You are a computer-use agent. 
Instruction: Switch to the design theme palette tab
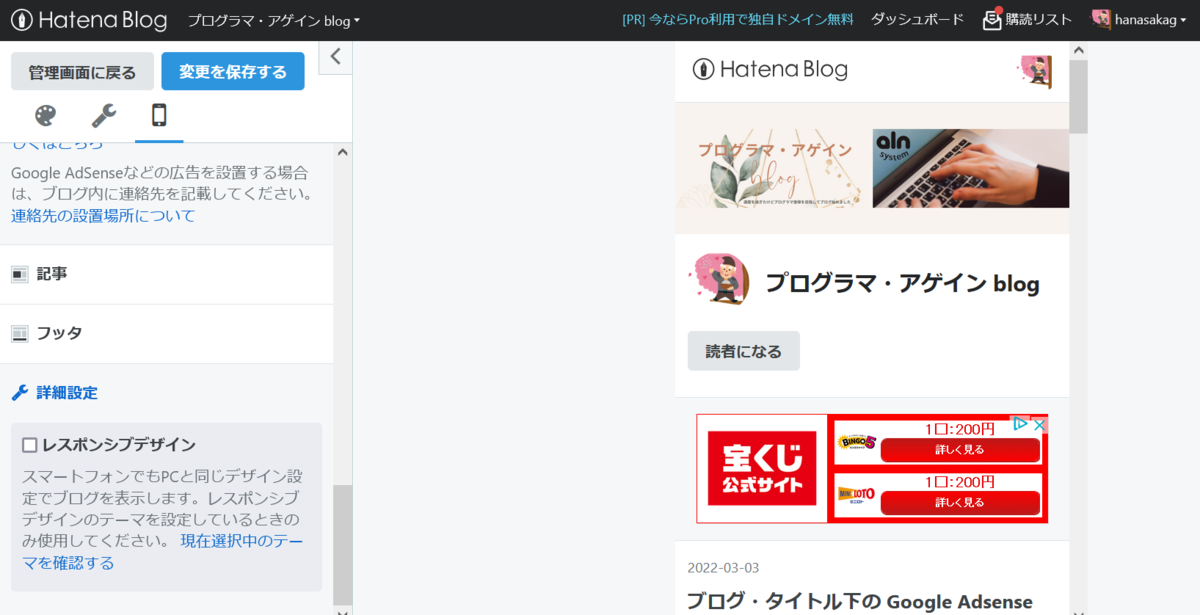tap(46, 116)
